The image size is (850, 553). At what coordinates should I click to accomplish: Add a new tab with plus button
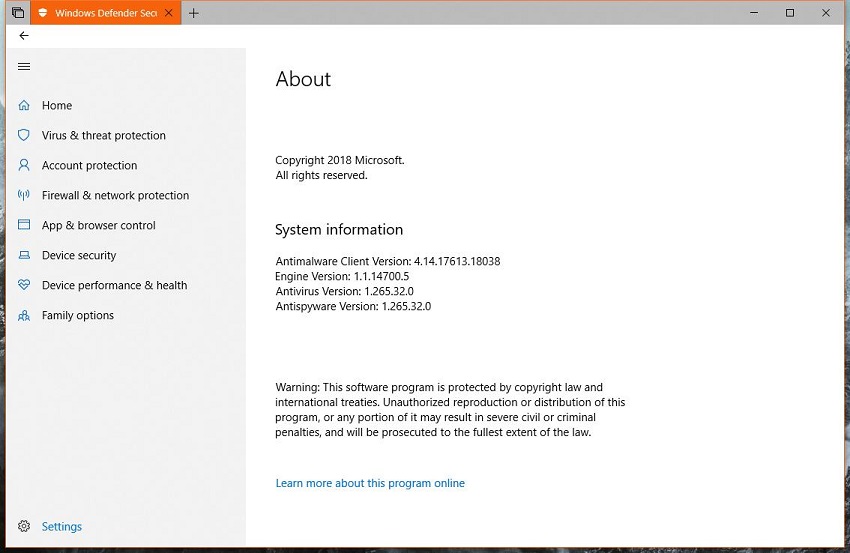tap(194, 13)
